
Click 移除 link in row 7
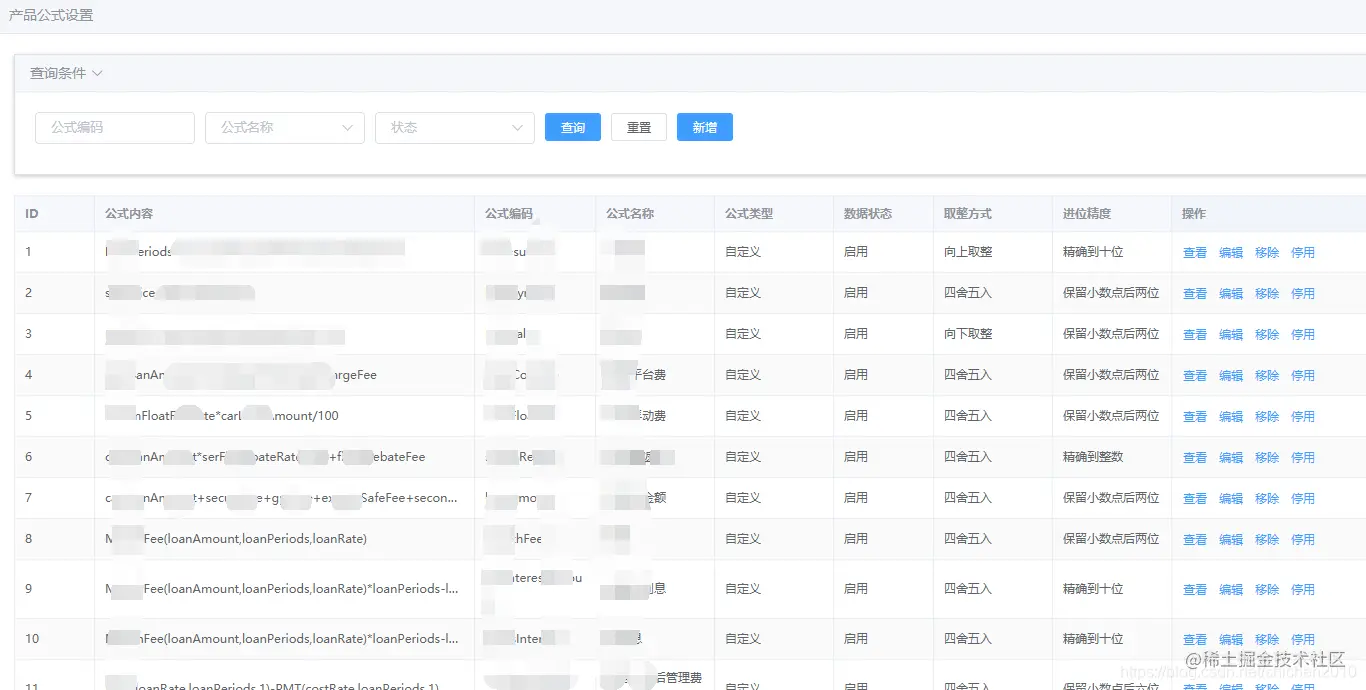[1267, 499]
